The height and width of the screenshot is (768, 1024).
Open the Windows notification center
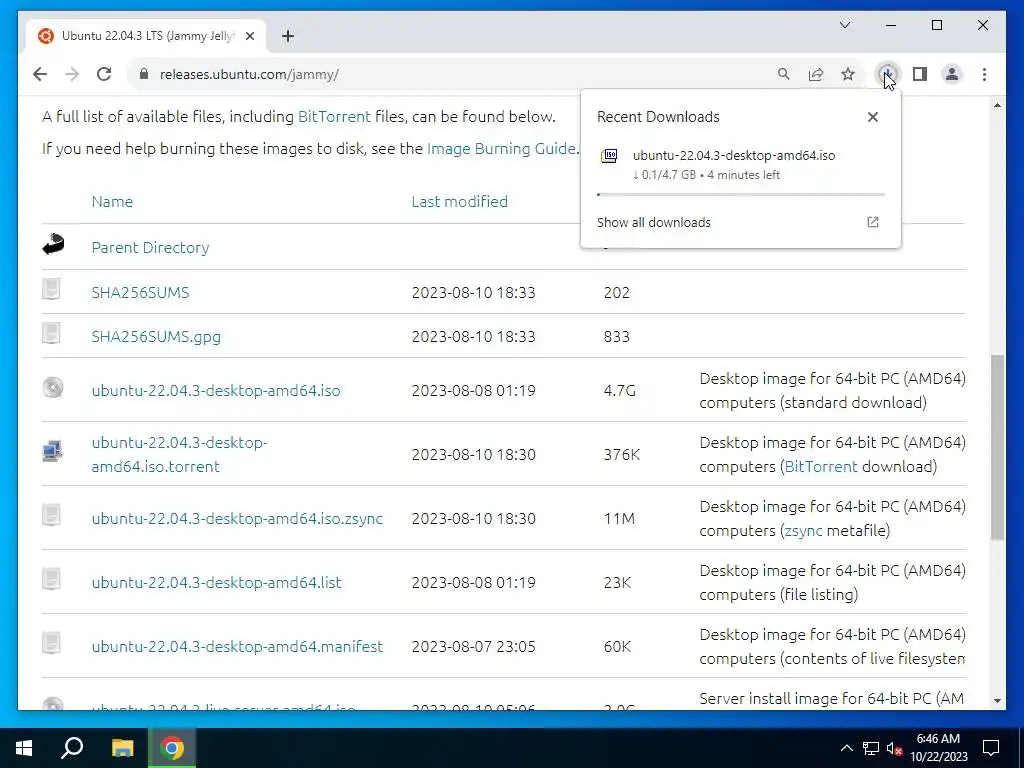pos(991,748)
